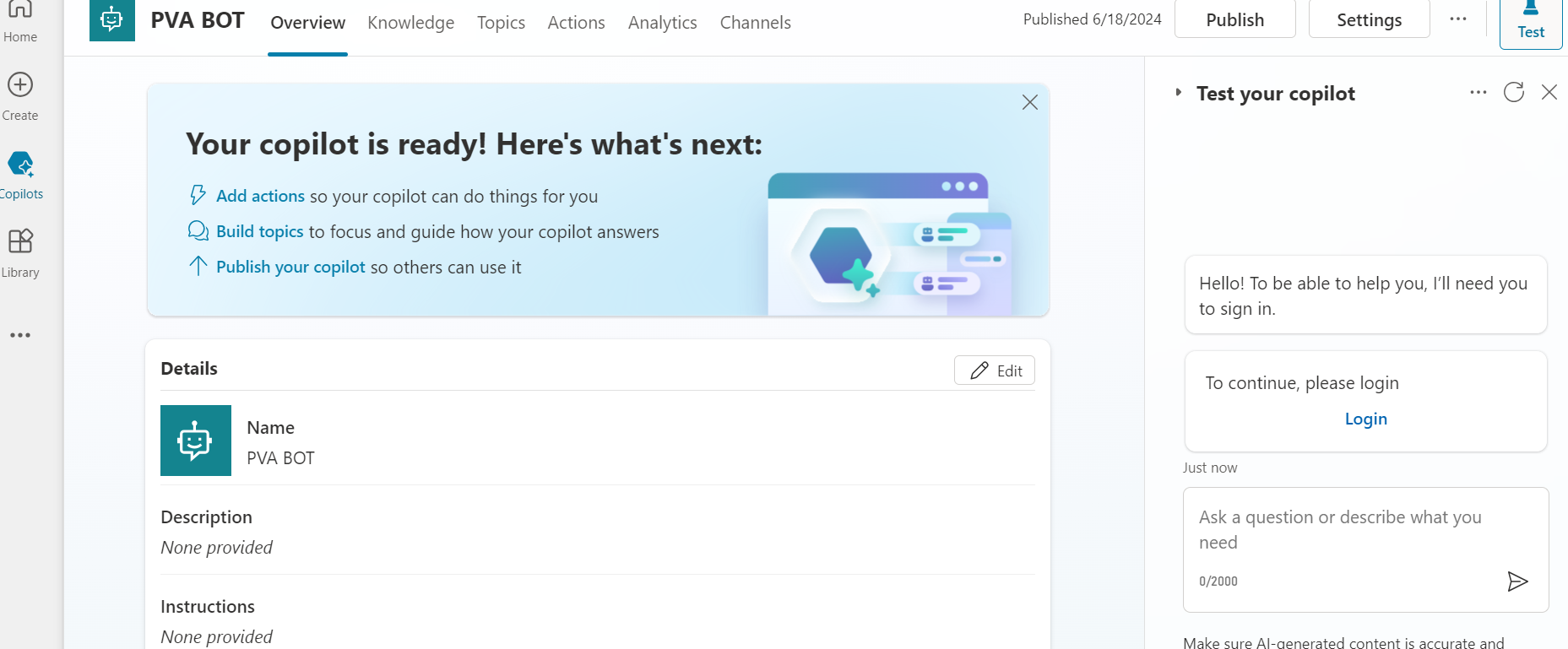This screenshot has width=1568, height=649.
Task: Click the PVA BOT header bot icon
Action: [112, 19]
